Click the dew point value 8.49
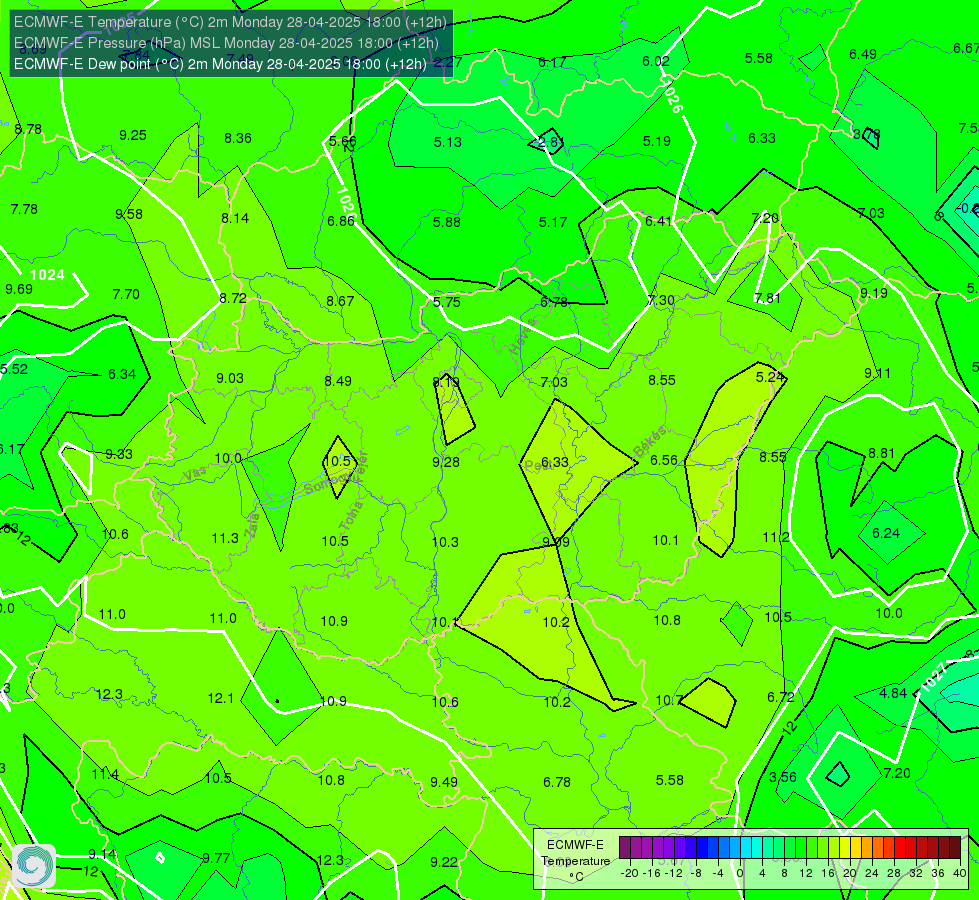Viewport: 979px width, 900px height. click(338, 381)
